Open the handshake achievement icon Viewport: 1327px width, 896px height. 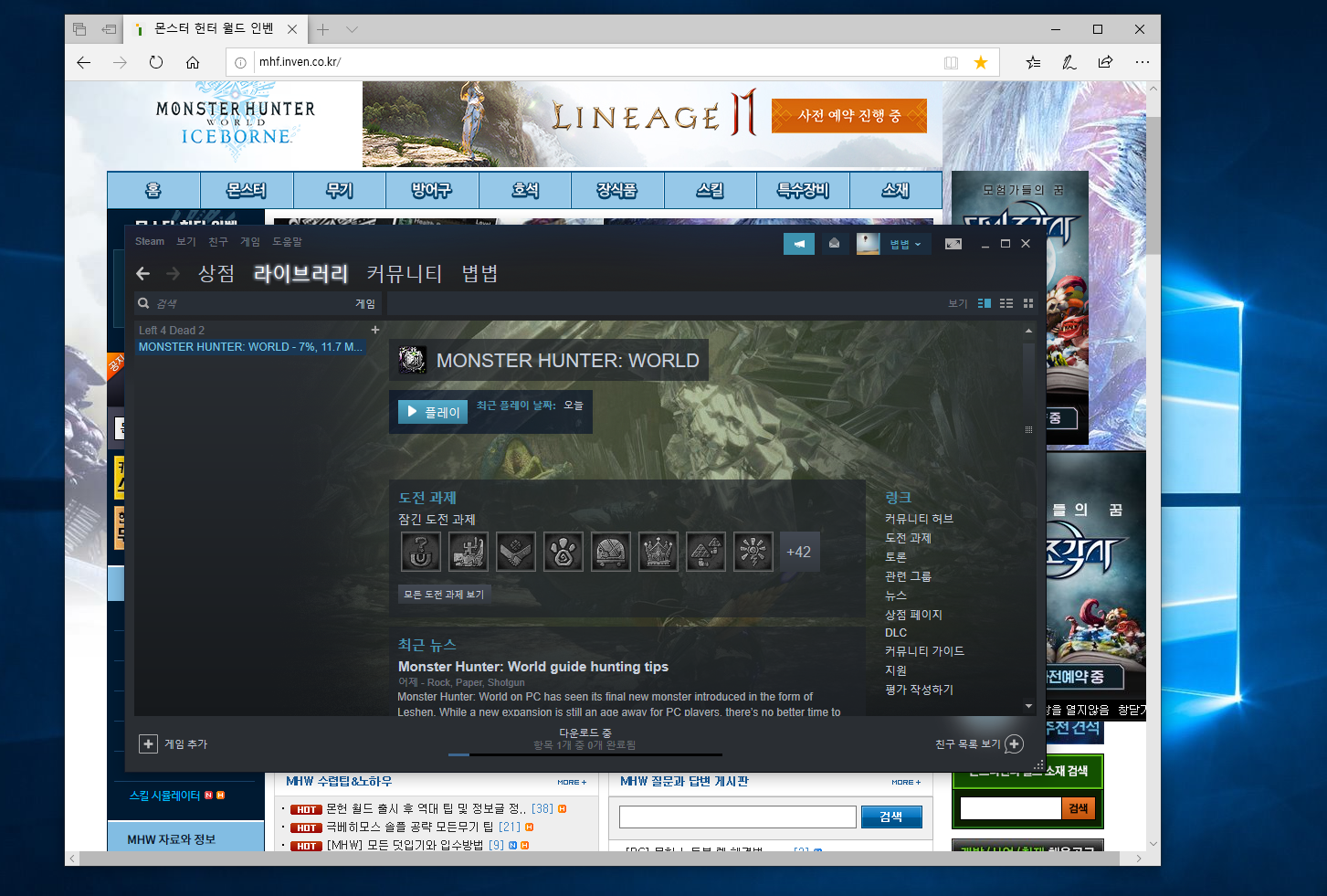pos(516,552)
